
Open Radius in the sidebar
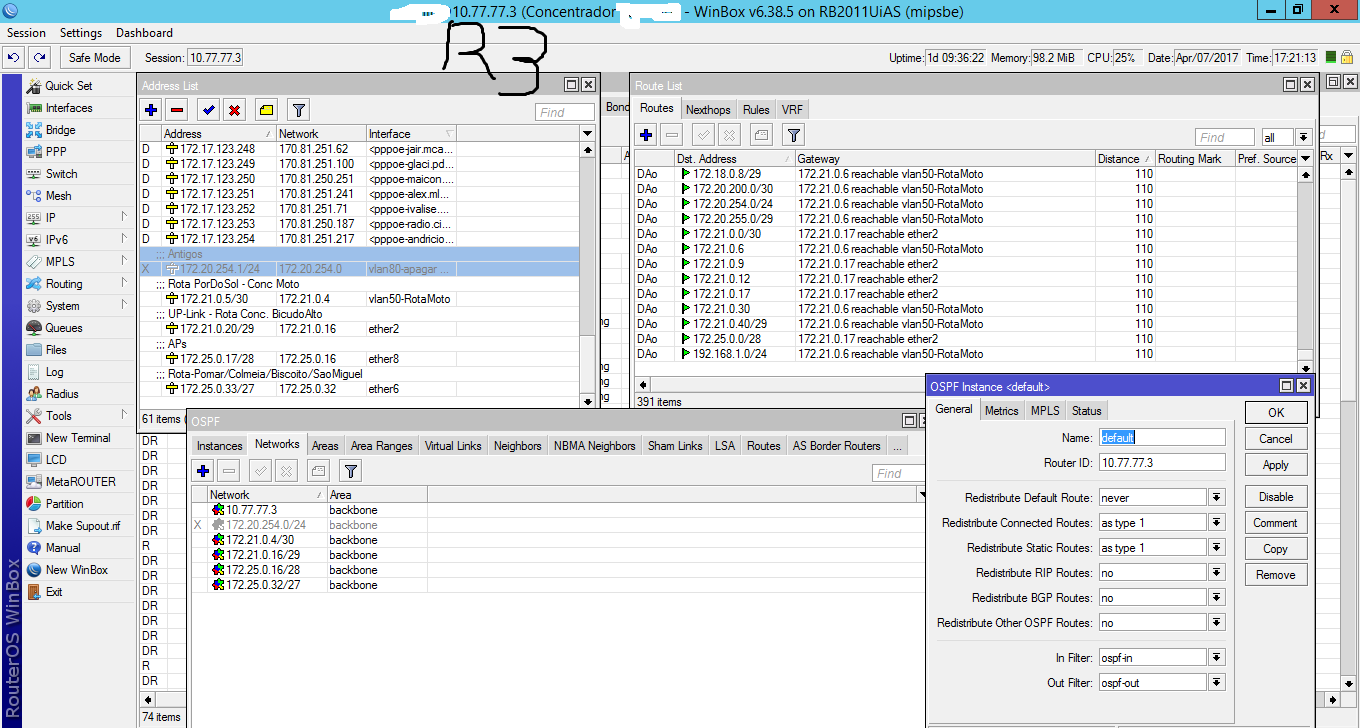pos(61,394)
